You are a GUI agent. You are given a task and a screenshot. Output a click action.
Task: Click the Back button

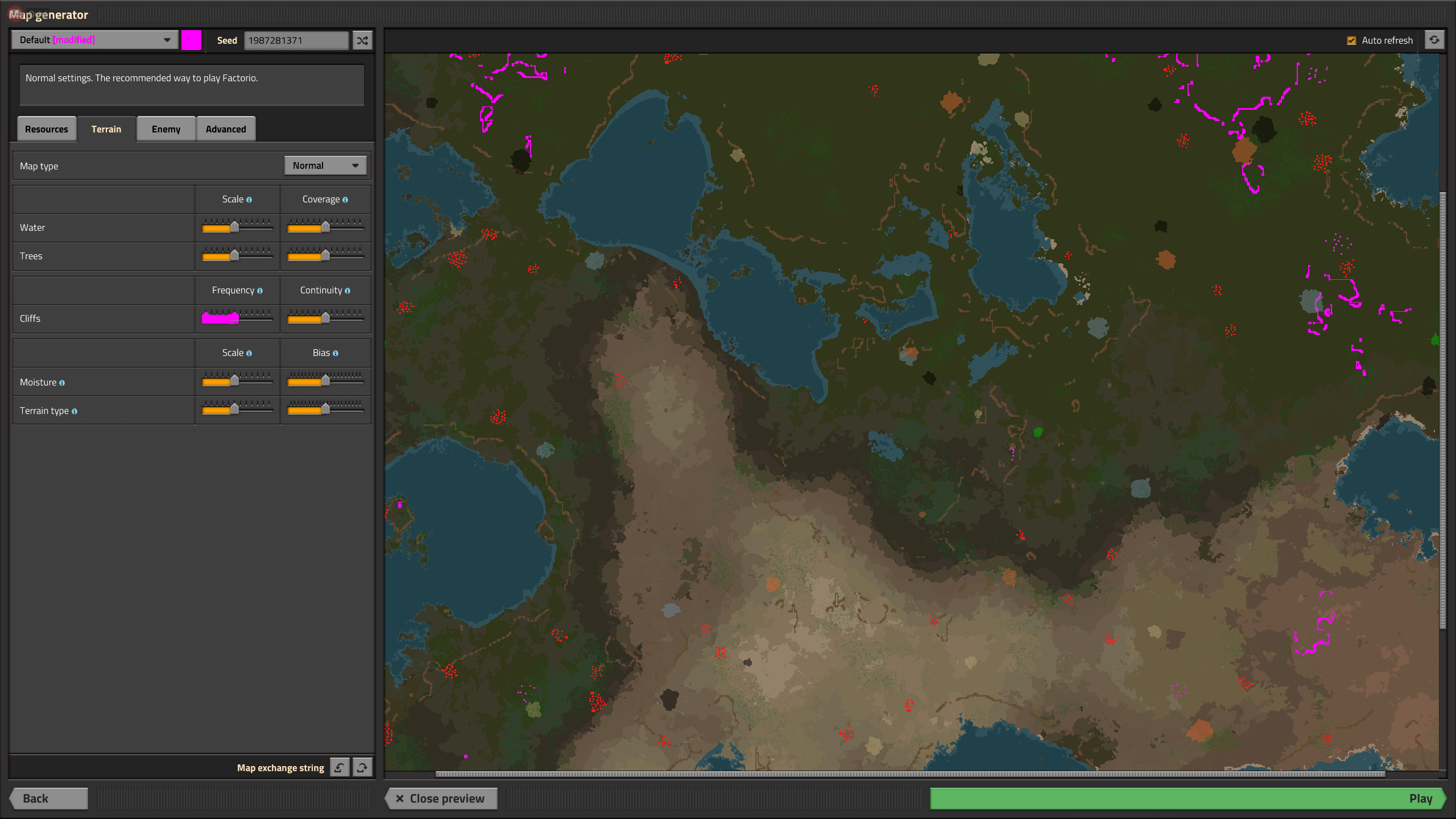point(49,798)
